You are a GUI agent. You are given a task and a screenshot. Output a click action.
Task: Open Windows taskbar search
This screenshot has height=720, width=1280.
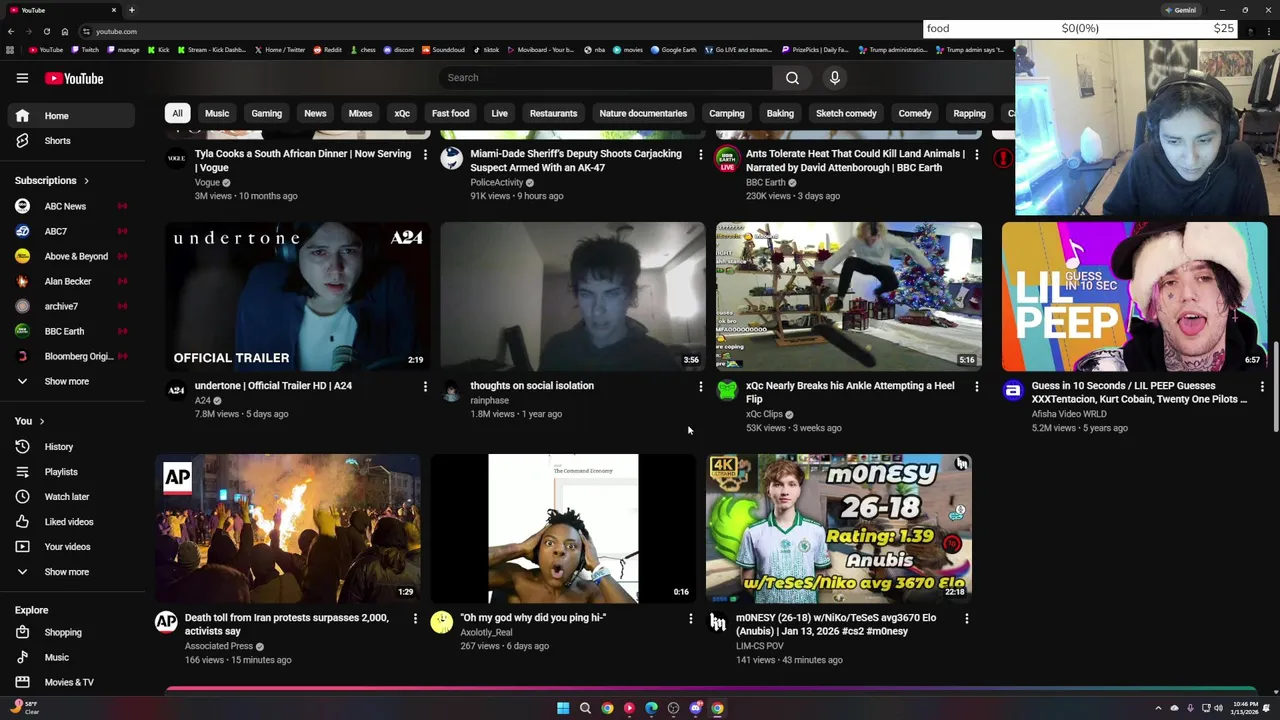pyautogui.click(x=585, y=708)
